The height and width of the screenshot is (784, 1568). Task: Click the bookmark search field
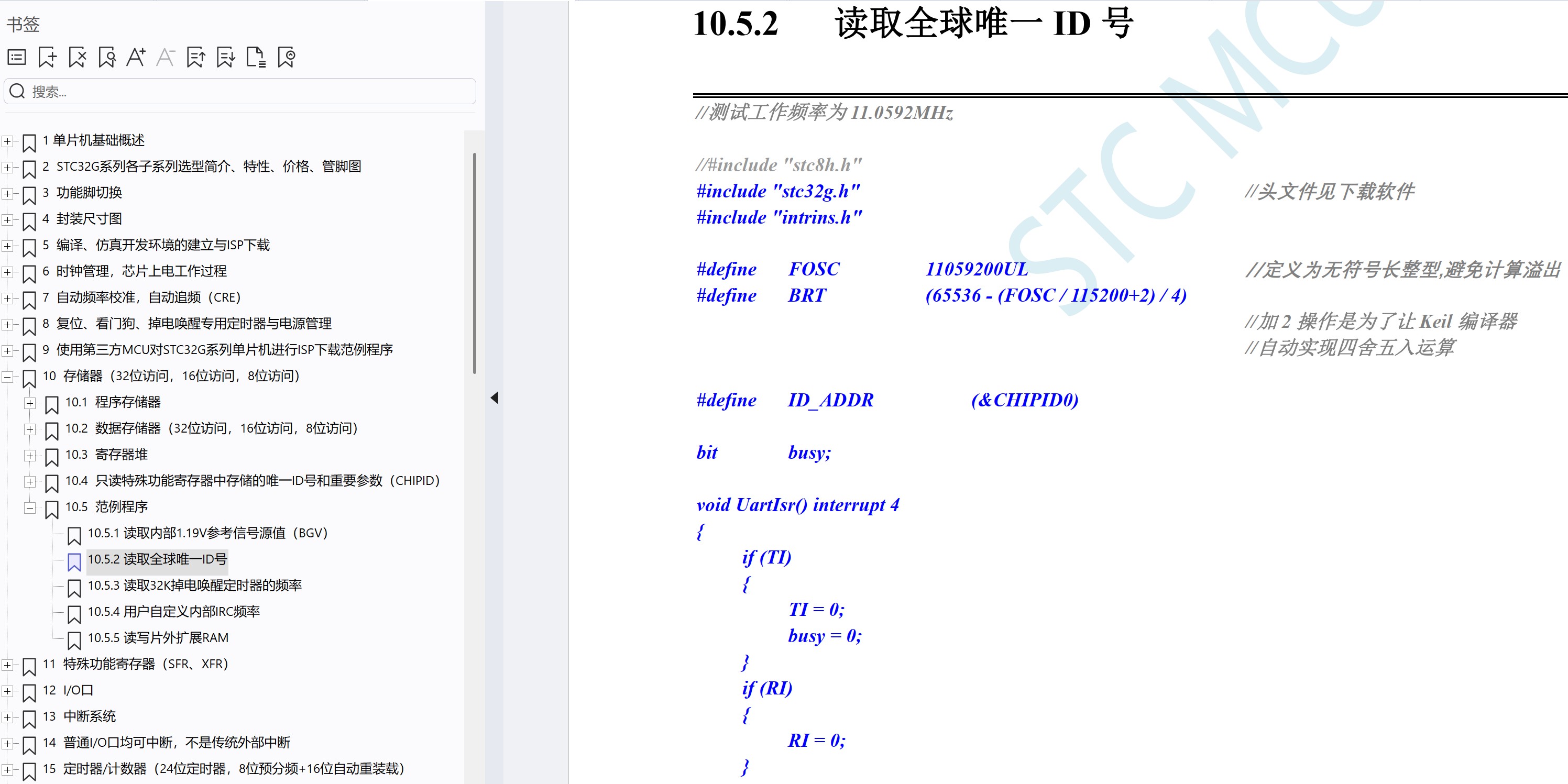(240, 91)
